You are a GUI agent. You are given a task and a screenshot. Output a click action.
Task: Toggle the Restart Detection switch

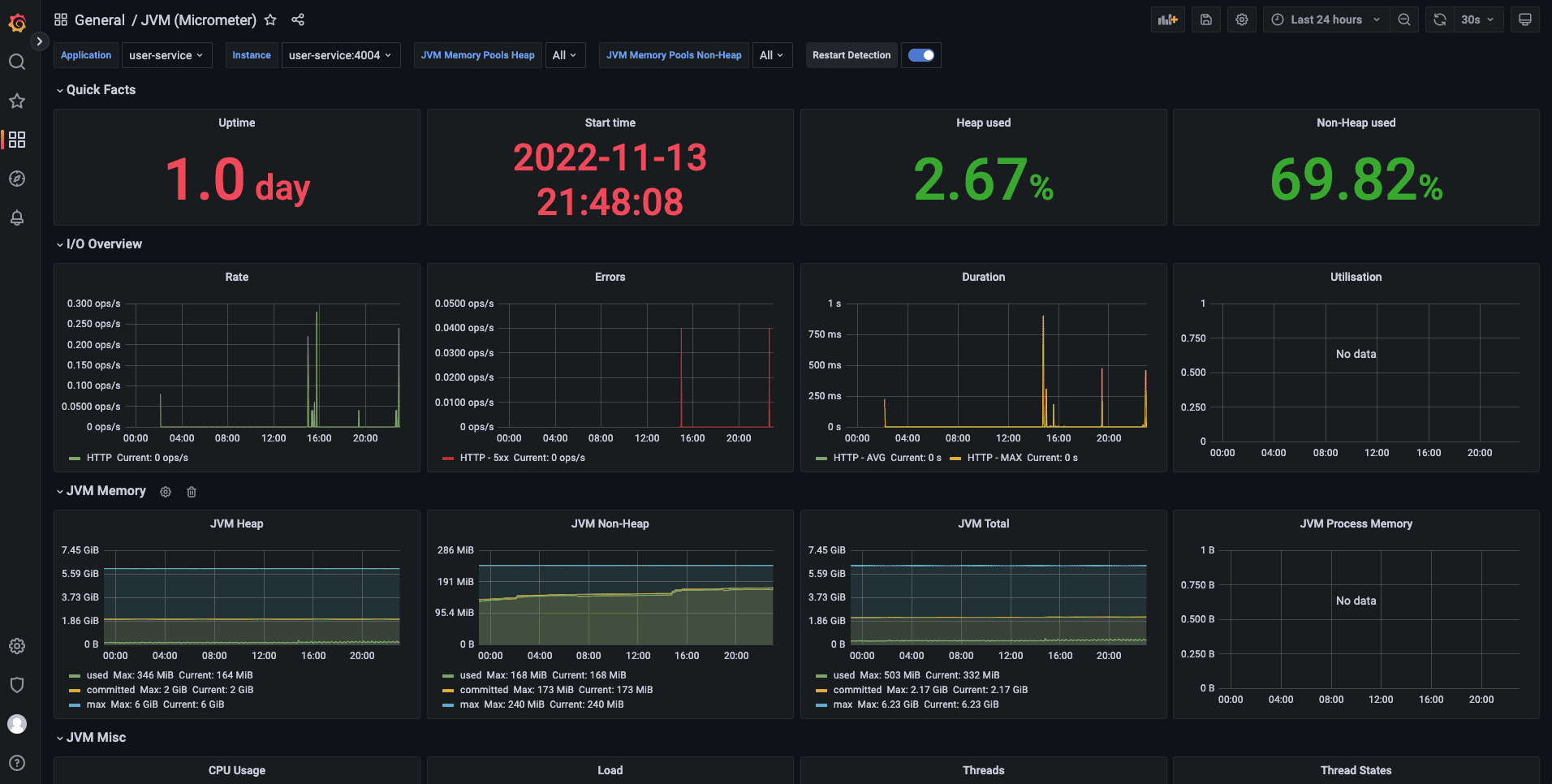[920, 54]
